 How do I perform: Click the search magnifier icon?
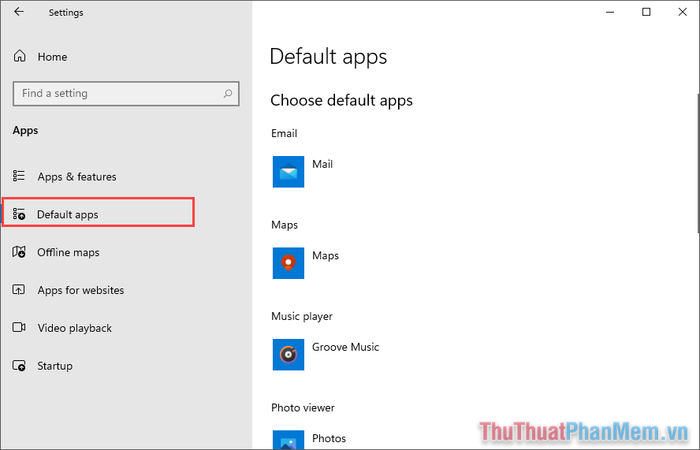pos(228,93)
